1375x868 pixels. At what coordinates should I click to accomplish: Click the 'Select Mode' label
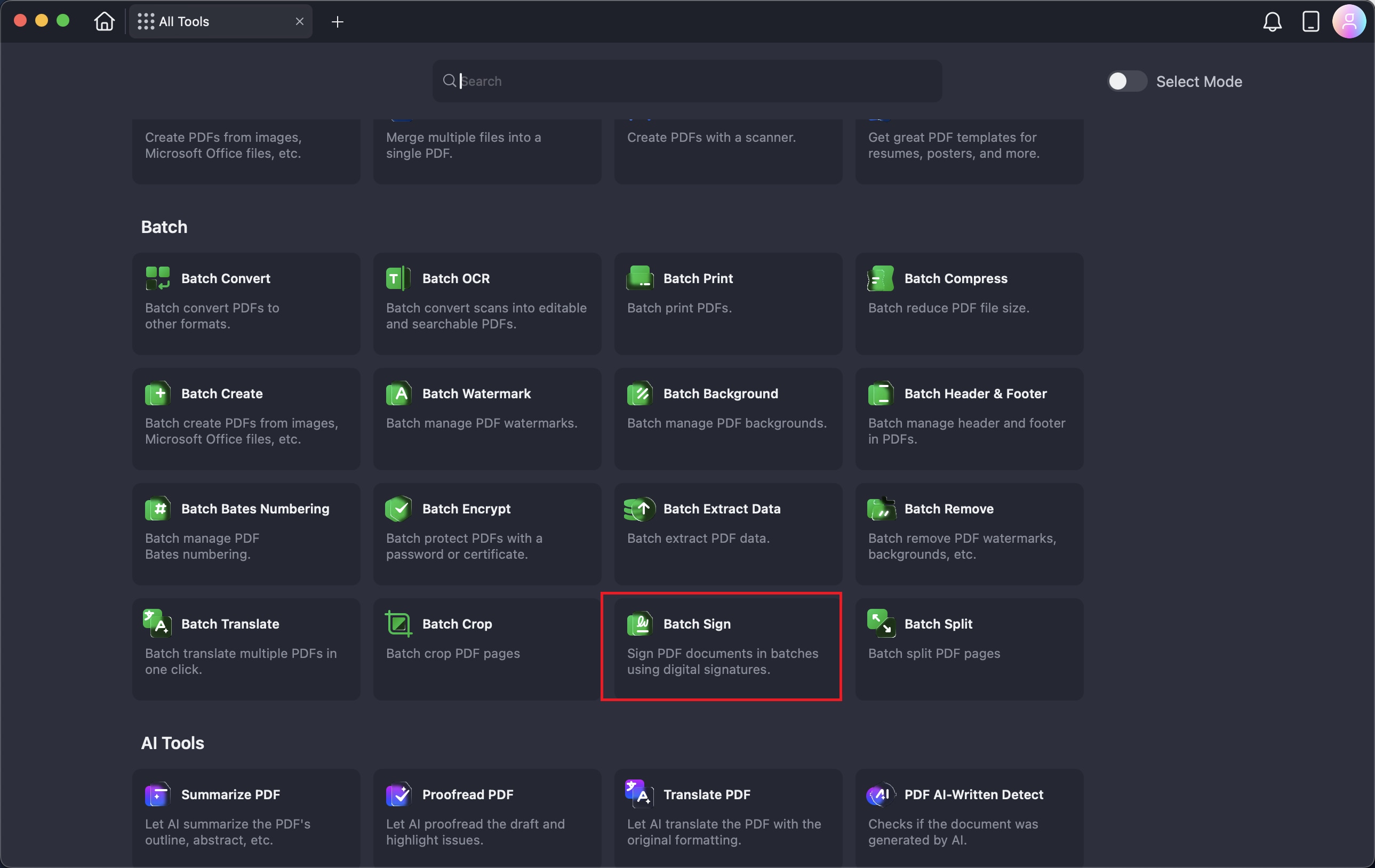point(1199,82)
